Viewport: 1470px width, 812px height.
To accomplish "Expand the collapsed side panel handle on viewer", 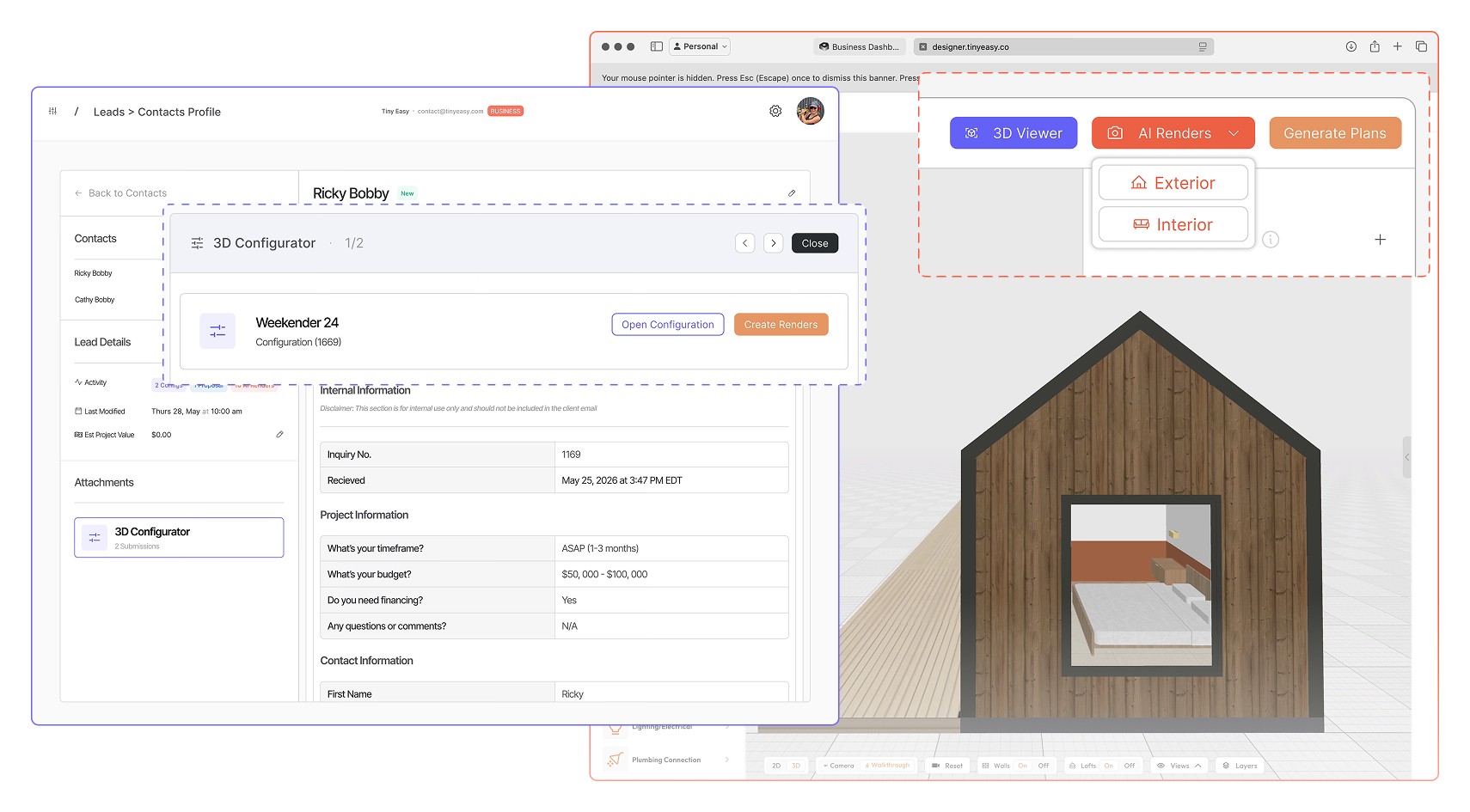I will 1406,457.
